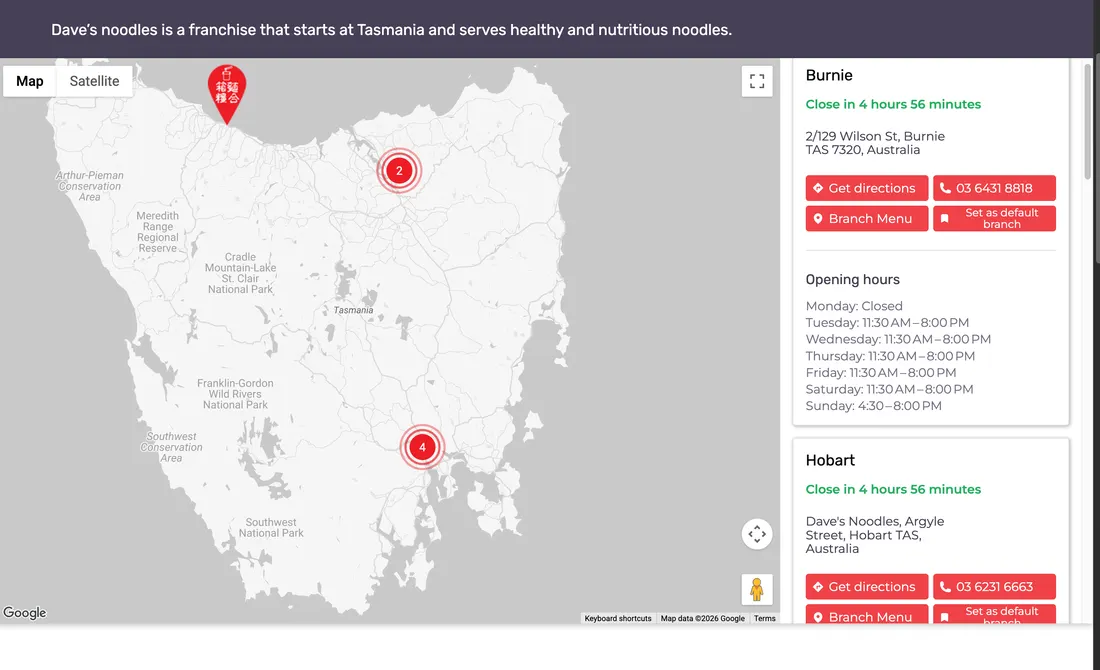
Task: Open Keyboard shortcuts for the map
Action: pos(618,618)
